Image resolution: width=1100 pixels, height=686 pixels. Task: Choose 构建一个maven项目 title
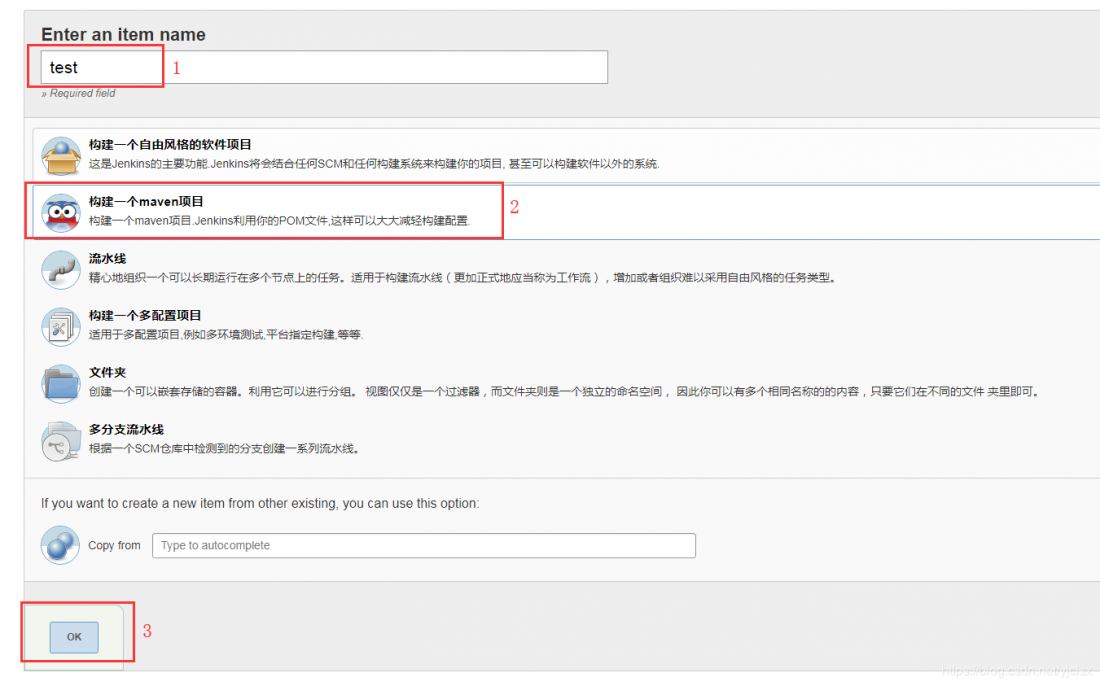[146, 201]
